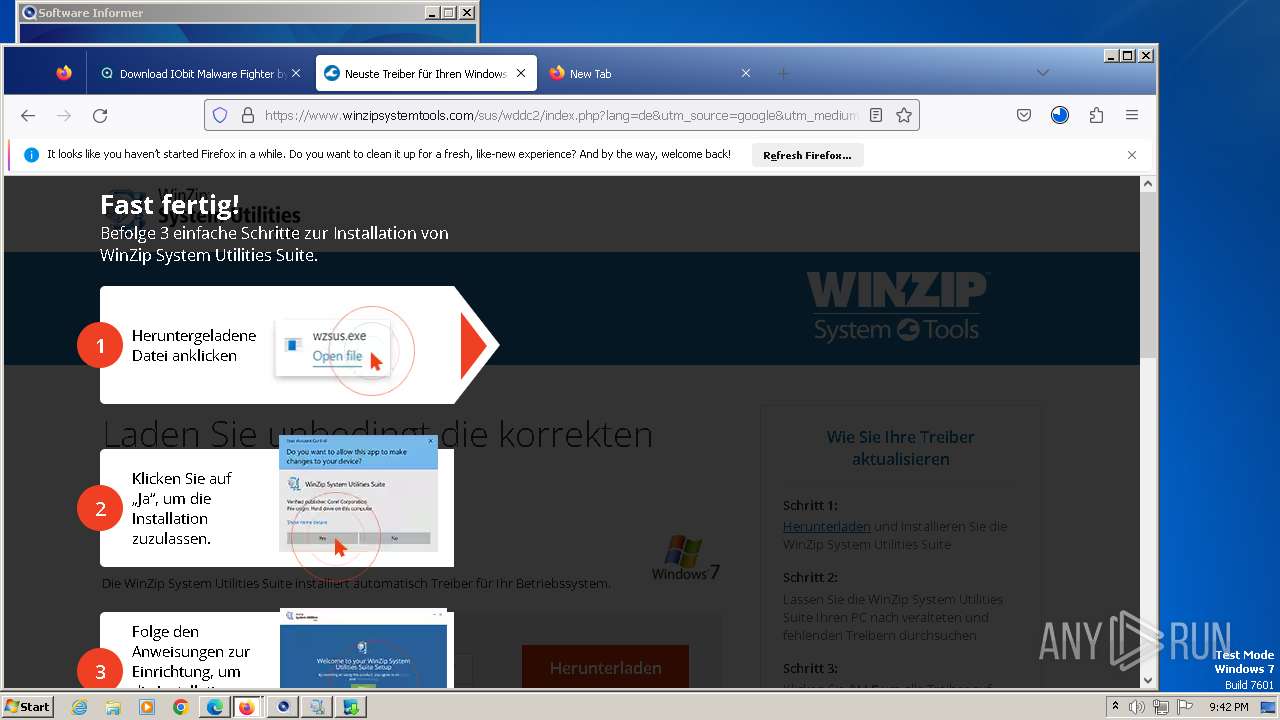Open Microsoft Edge from taskbar
The height and width of the screenshot is (720, 1280).
[214, 707]
